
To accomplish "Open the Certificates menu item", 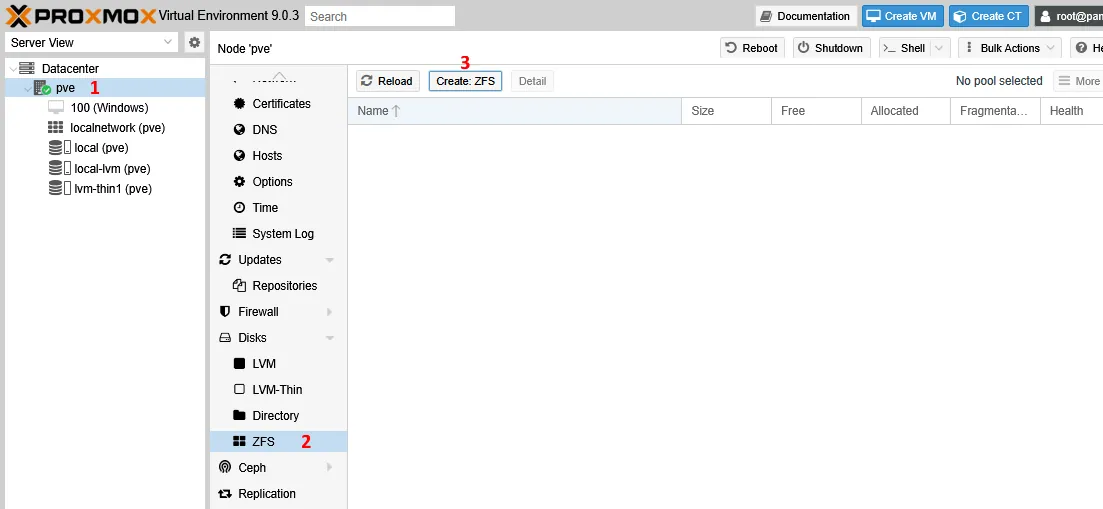I will 279,103.
